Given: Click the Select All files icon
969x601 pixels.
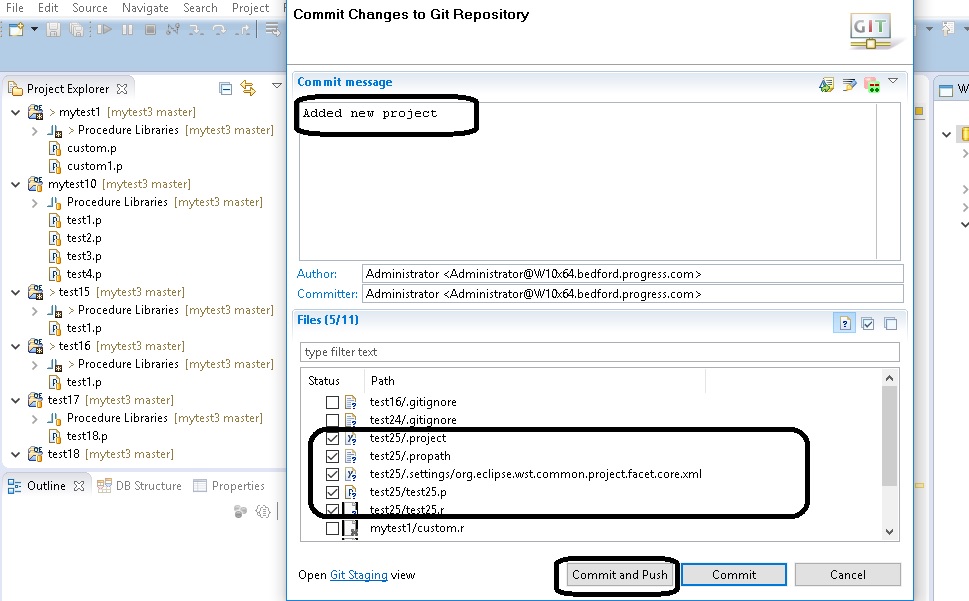Looking at the screenshot, I should 868,323.
